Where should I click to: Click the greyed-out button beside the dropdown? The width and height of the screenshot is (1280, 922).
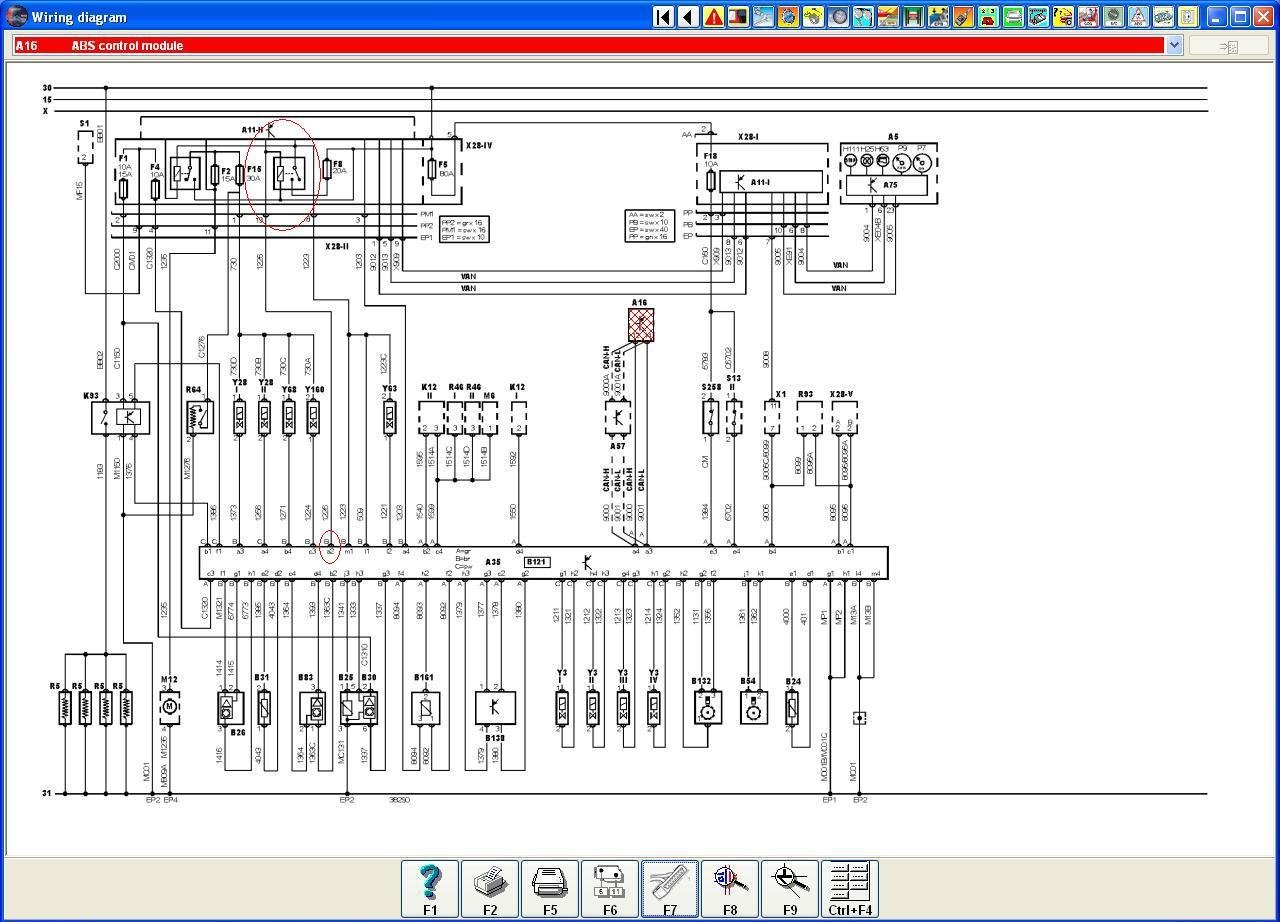click(x=1228, y=46)
